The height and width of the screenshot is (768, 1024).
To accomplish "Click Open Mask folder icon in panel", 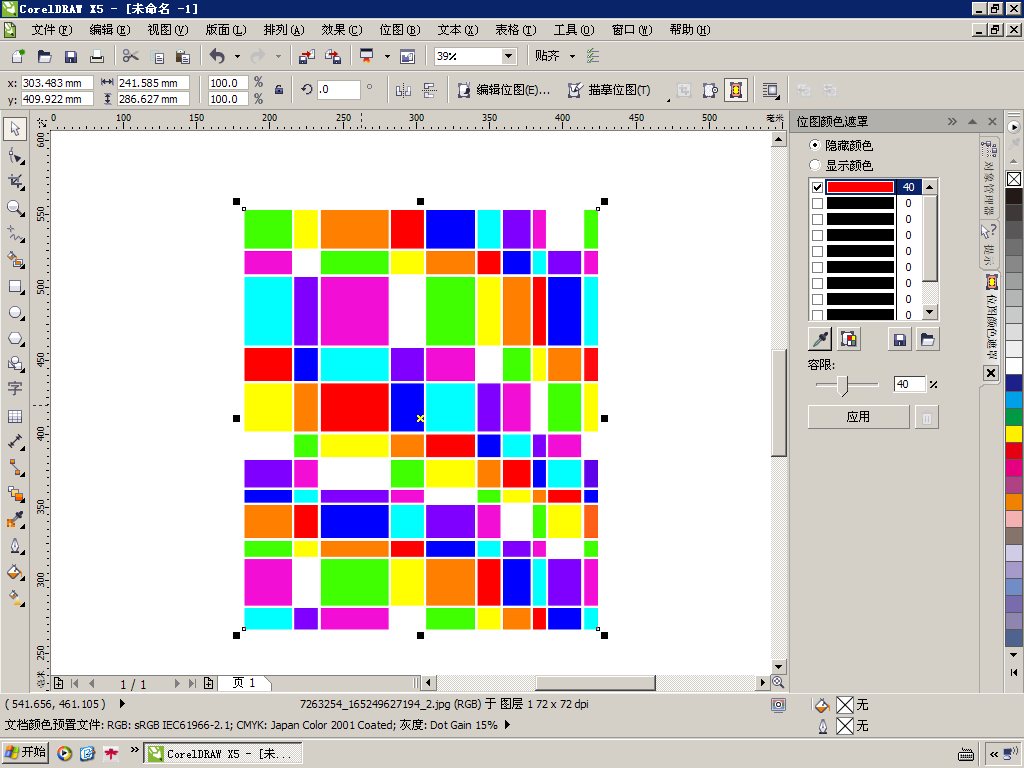I will point(927,339).
